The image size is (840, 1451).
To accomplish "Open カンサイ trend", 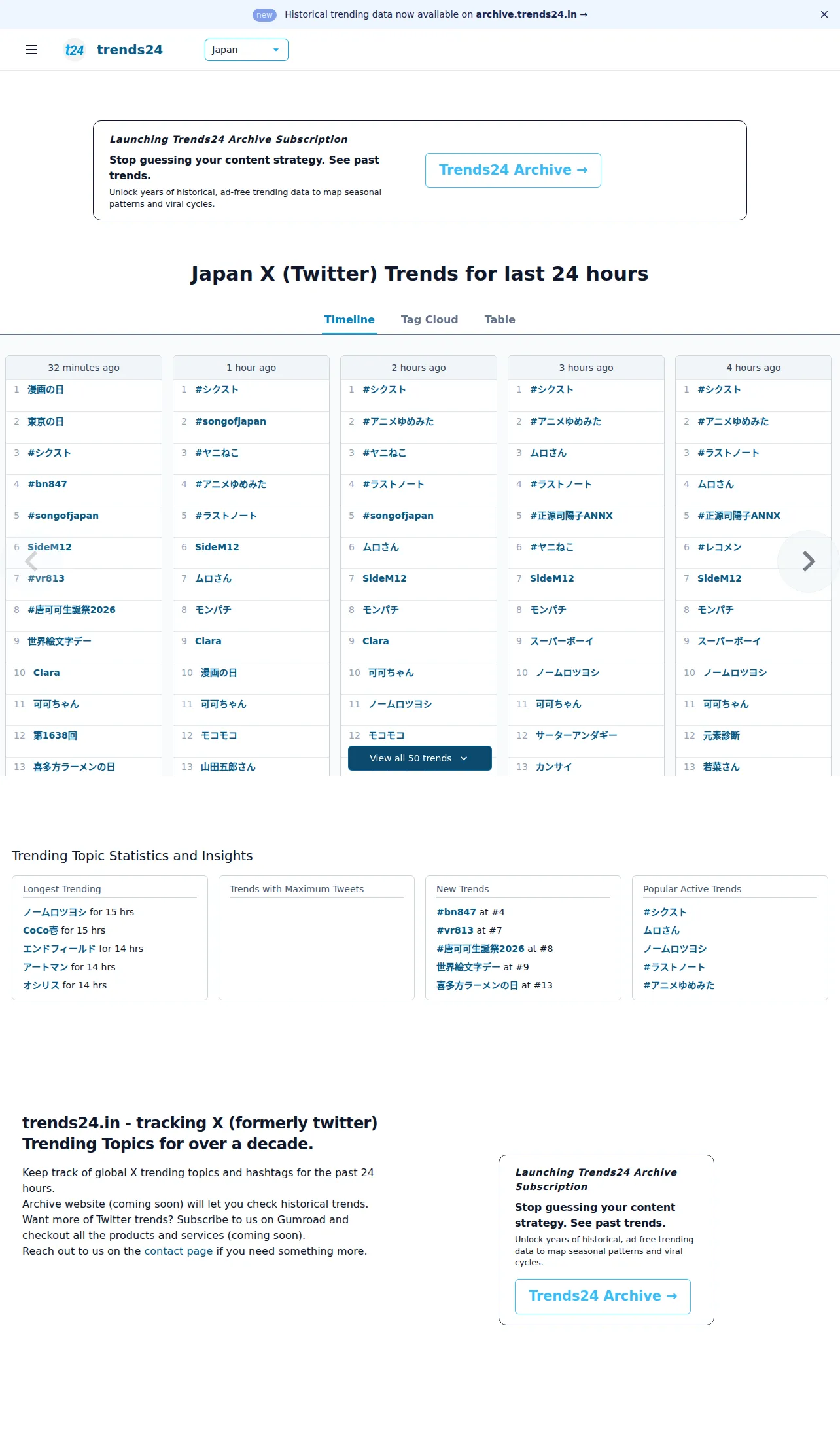I will click(x=553, y=767).
